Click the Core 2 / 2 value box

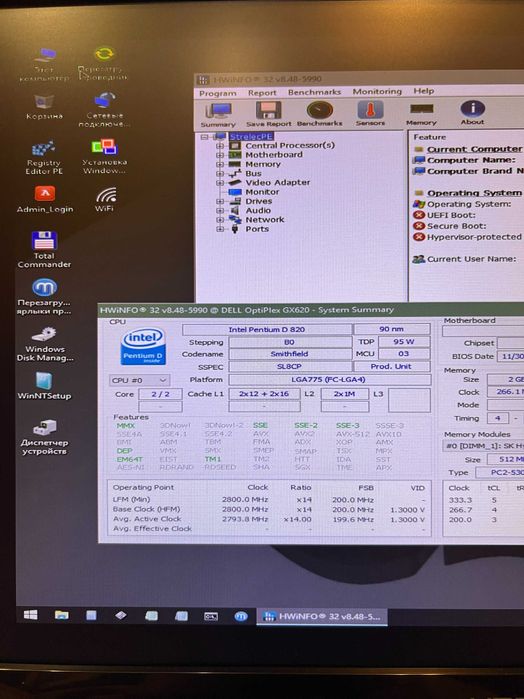coord(161,394)
